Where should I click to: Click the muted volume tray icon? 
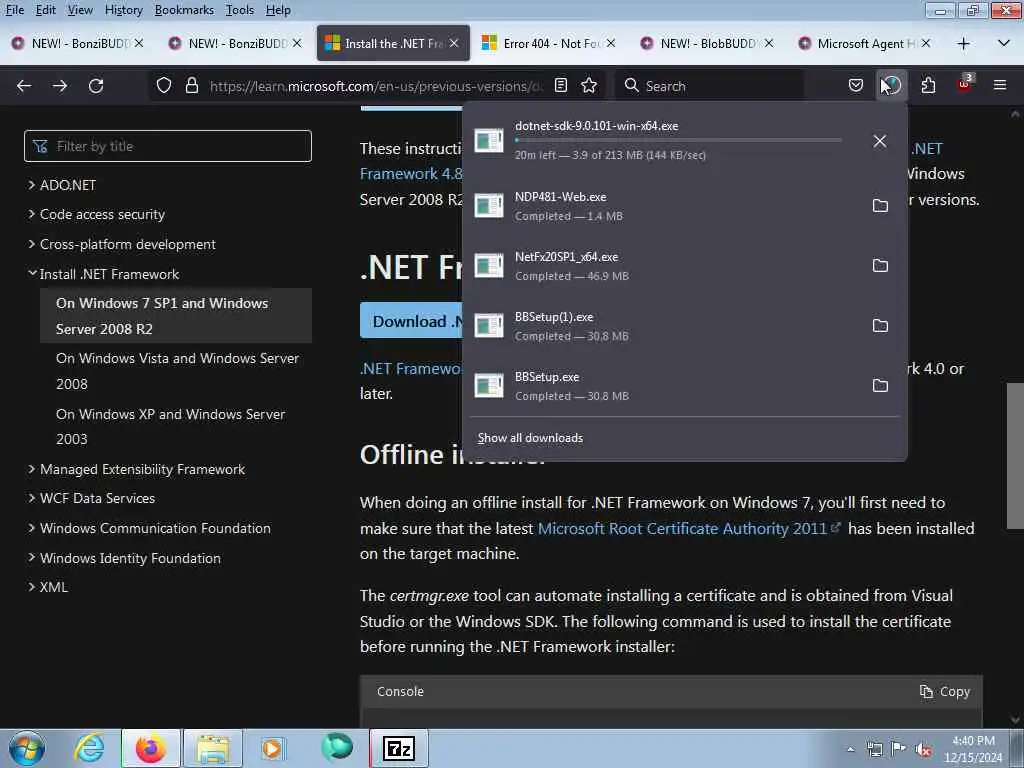[x=923, y=750]
